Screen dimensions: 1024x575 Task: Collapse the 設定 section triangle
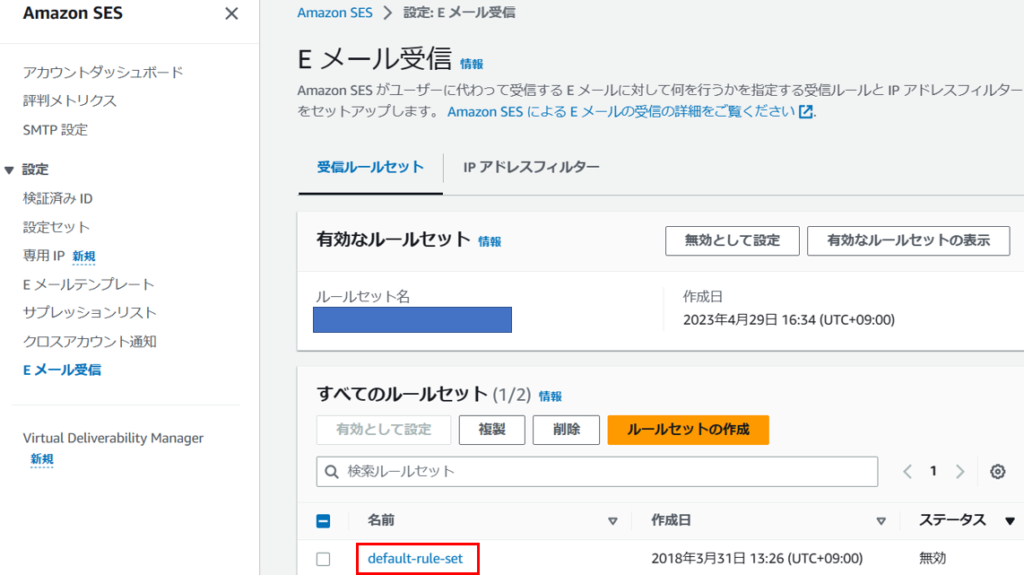pyautogui.click(x=9, y=170)
